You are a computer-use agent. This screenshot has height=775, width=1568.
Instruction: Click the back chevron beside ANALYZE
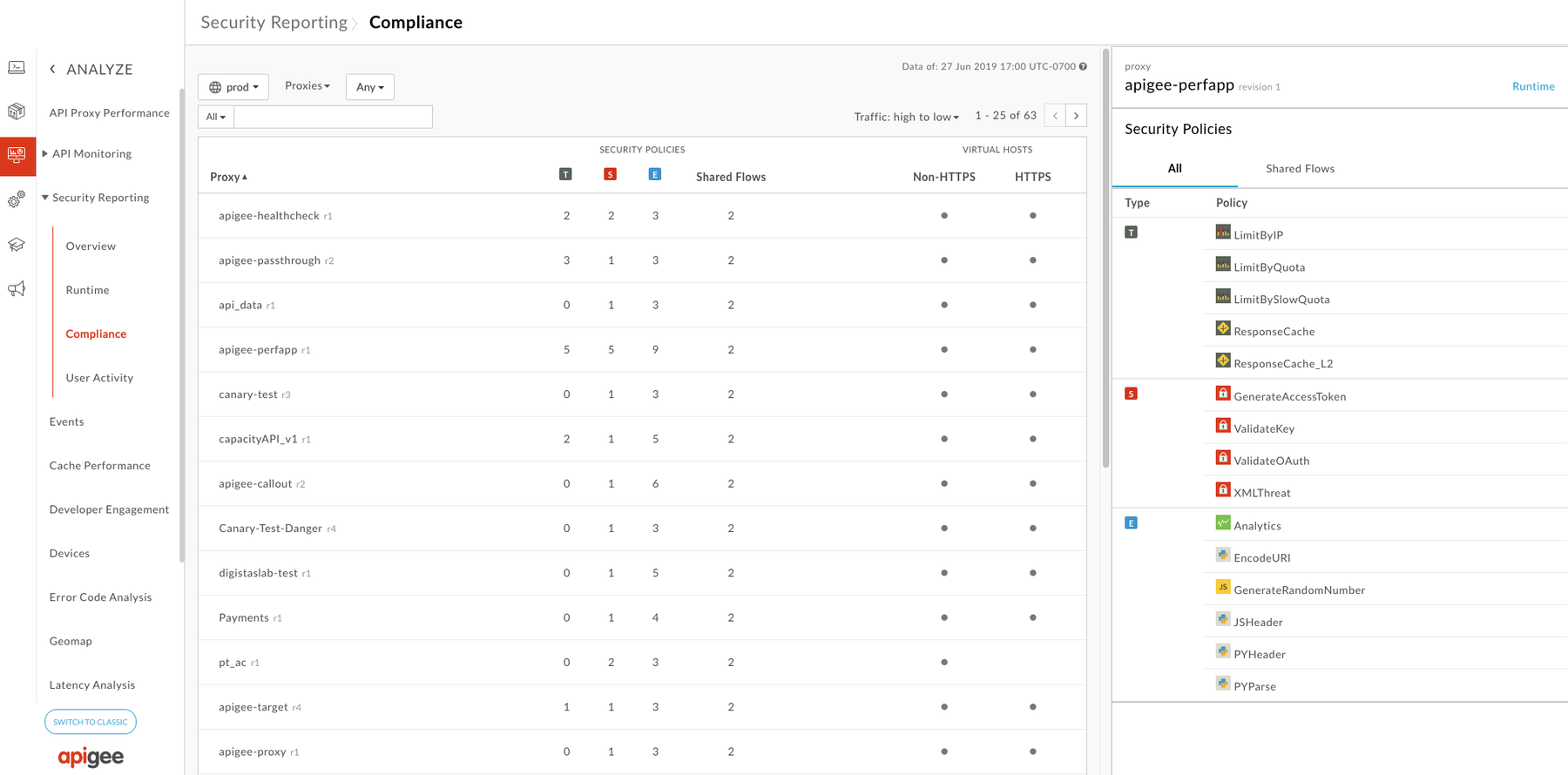[x=52, y=69]
